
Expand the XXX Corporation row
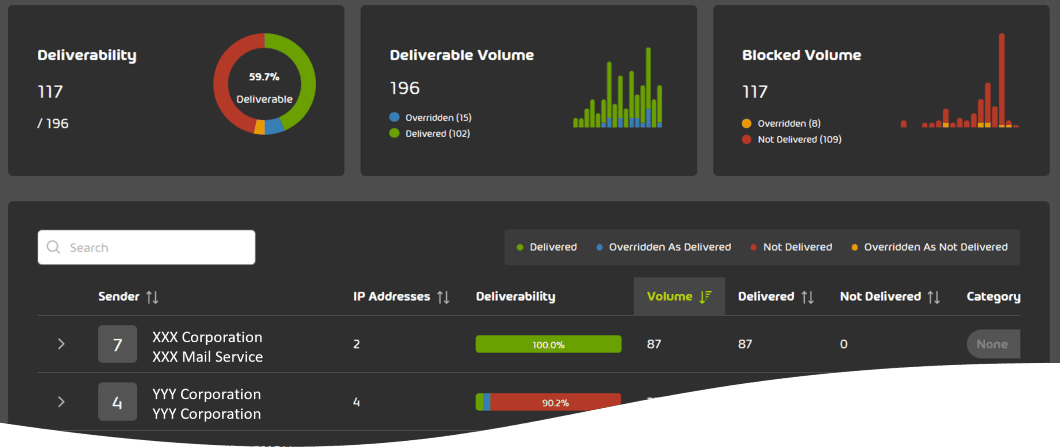(x=61, y=344)
